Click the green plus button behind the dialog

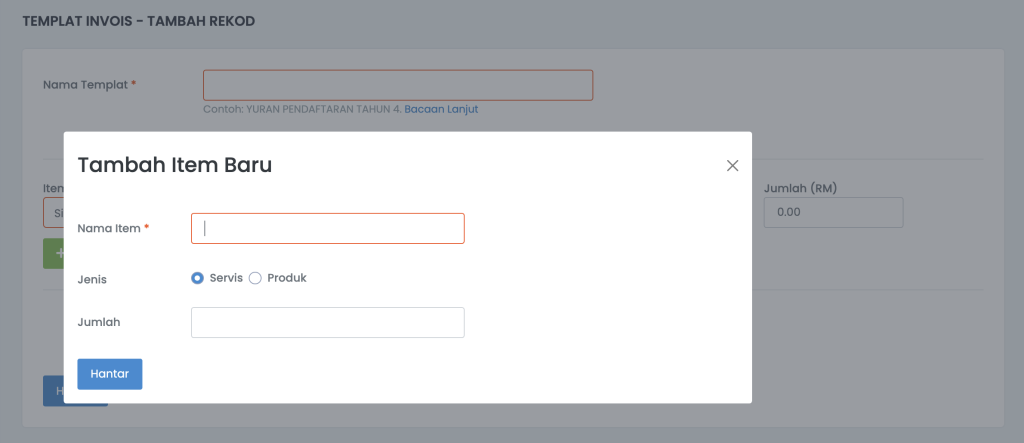pos(53,254)
